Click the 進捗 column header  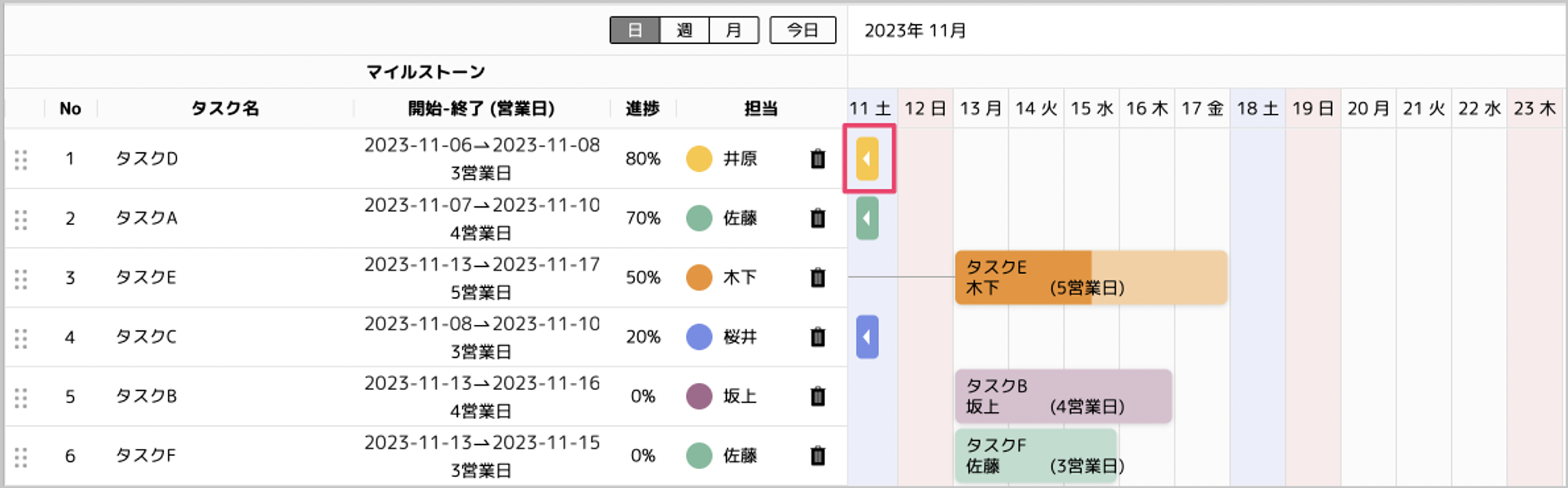click(643, 108)
